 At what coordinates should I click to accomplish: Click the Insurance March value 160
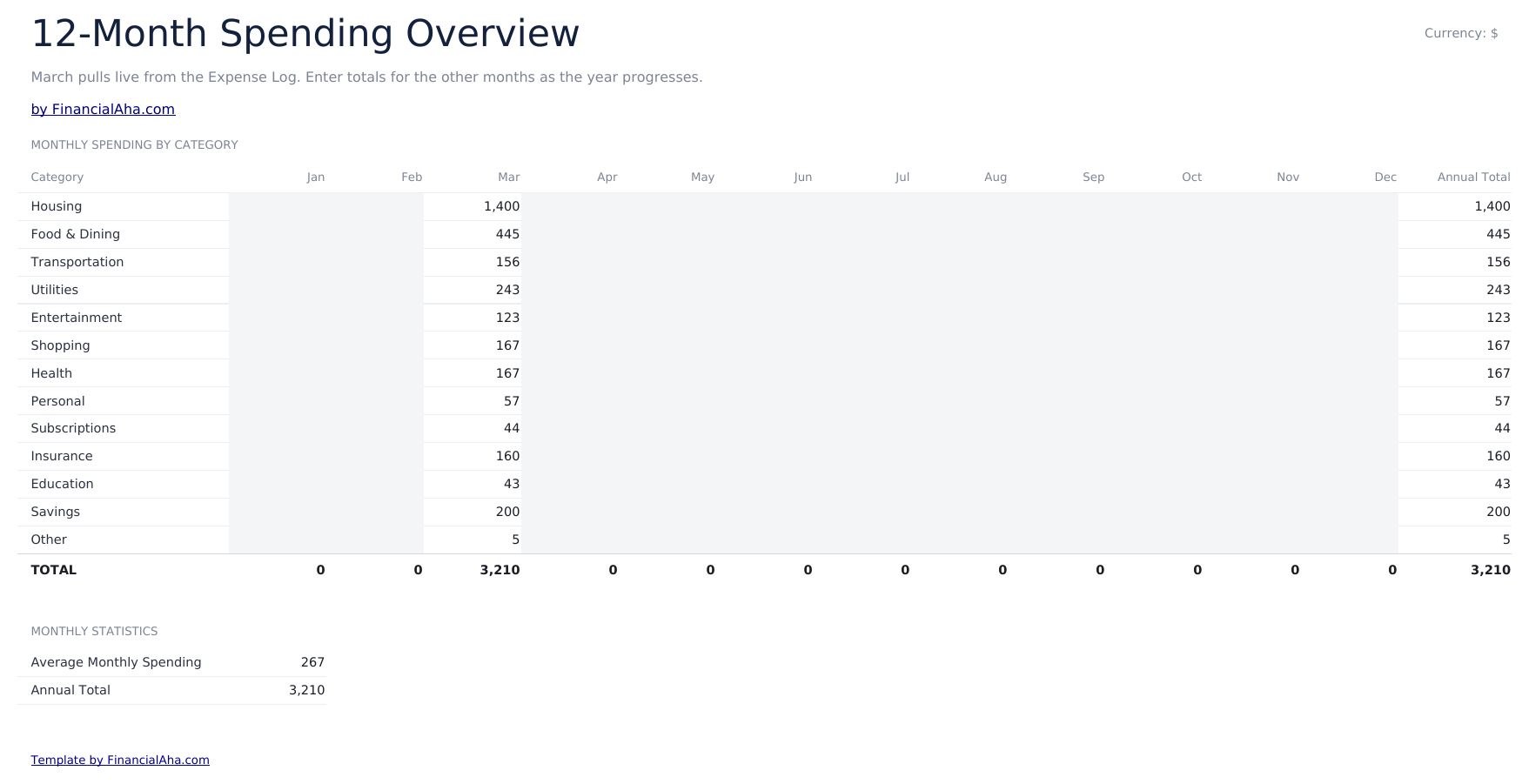tap(507, 456)
